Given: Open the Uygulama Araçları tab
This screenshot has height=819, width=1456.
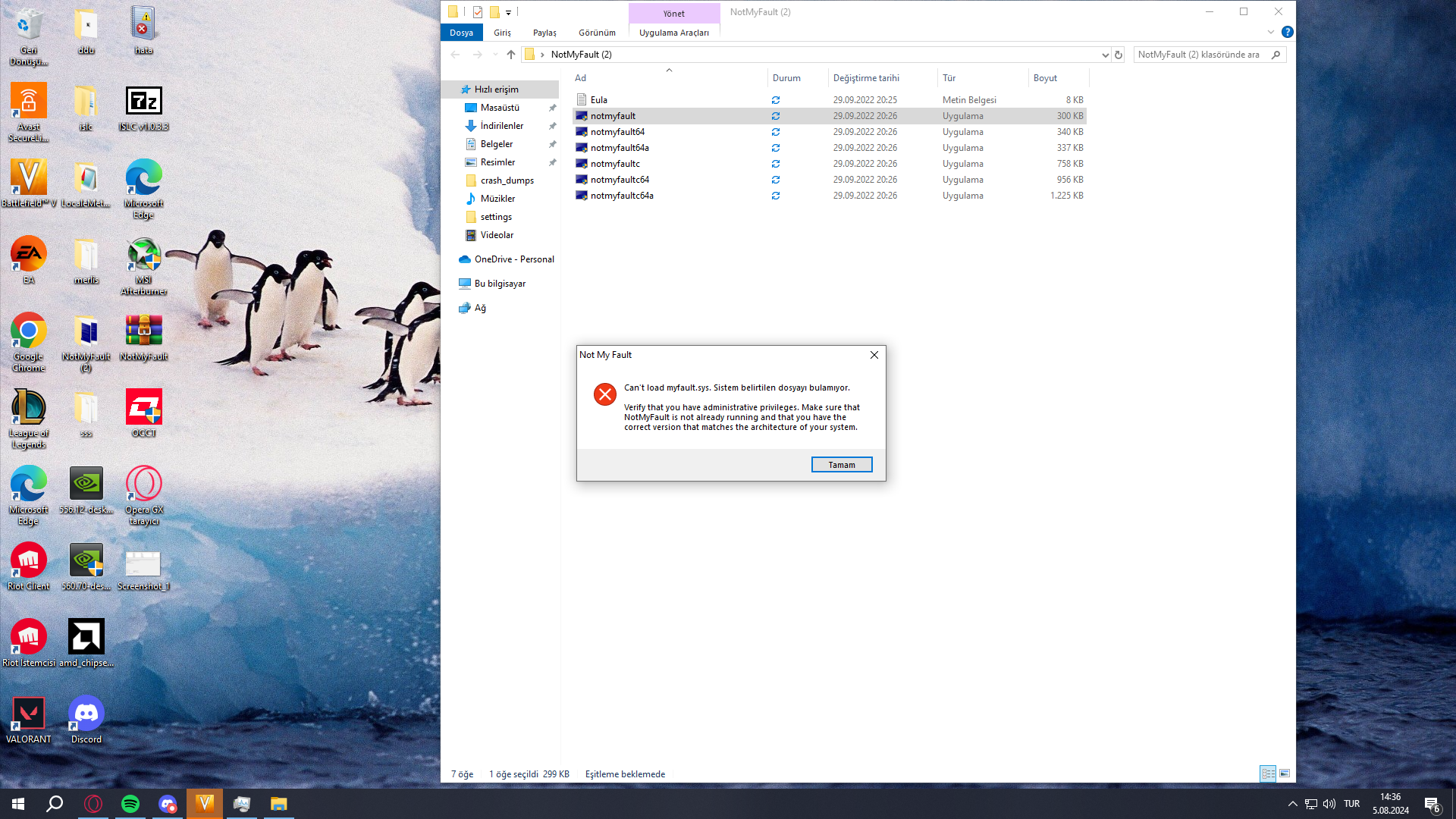Looking at the screenshot, I should [x=673, y=33].
